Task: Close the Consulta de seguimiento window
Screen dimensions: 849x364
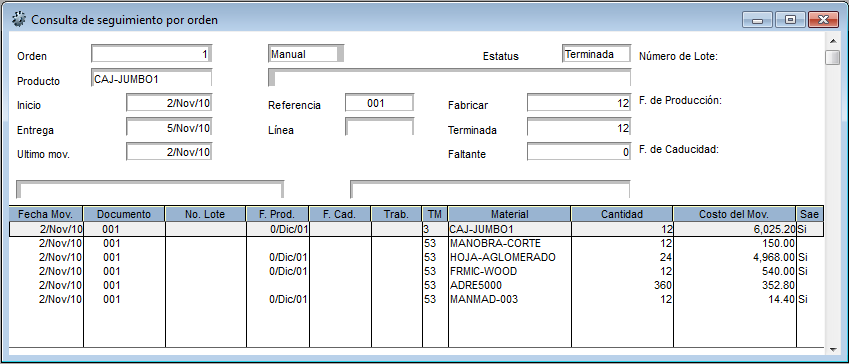Action: point(823,20)
